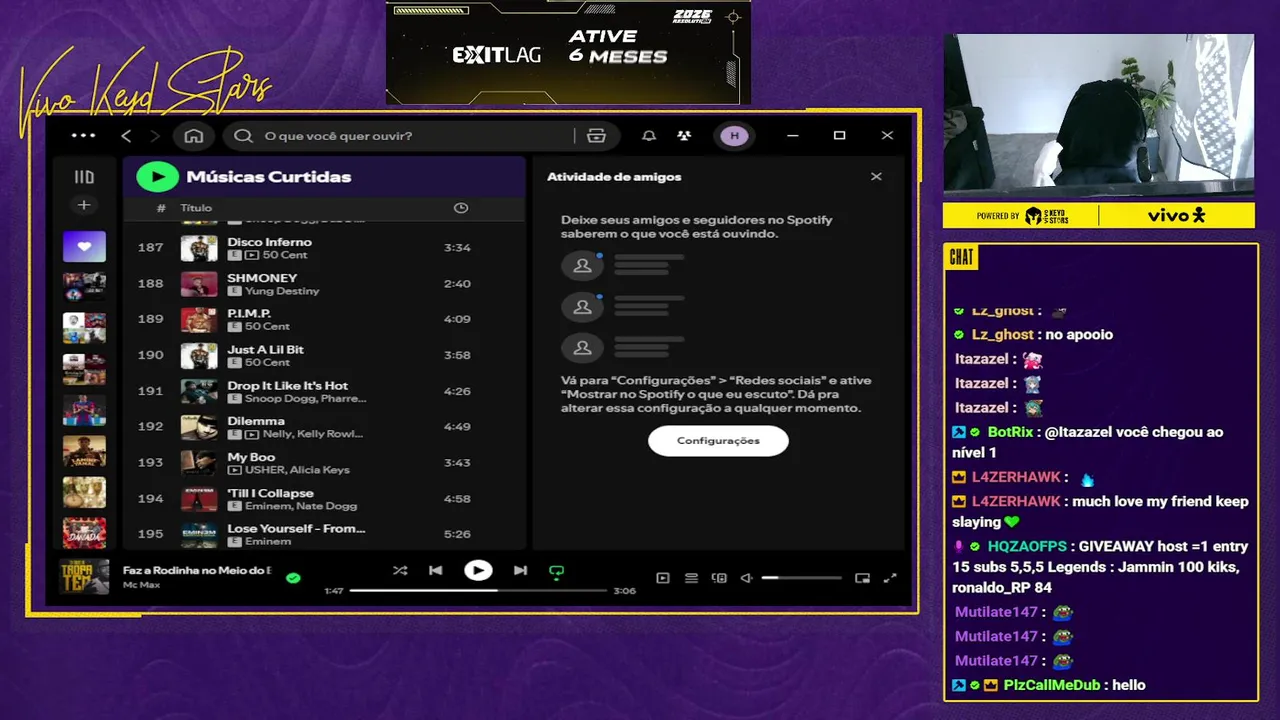1280x720 pixels.
Task: Sort by the Título column header
Action: (x=196, y=208)
